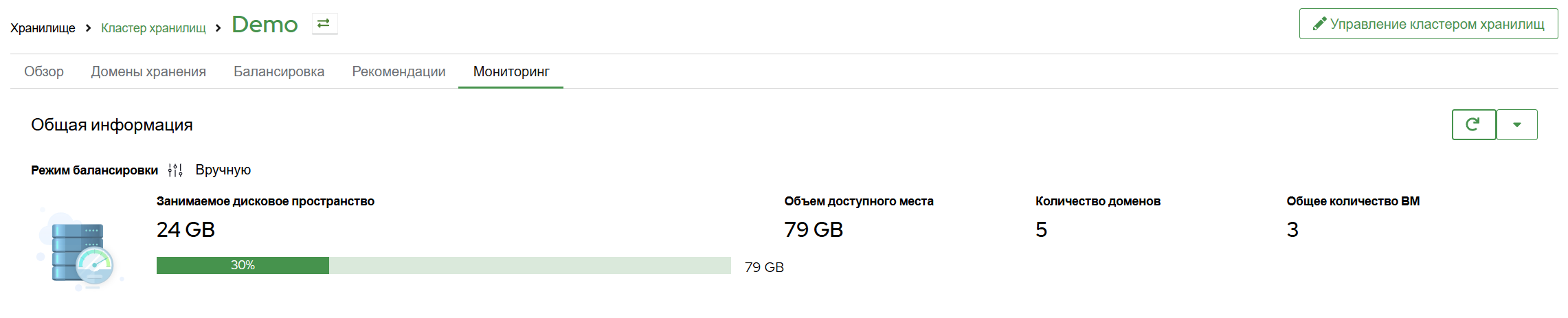1568x318 pixels.
Task: Select the Мониторинг tab
Action: (x=511, y=71)
